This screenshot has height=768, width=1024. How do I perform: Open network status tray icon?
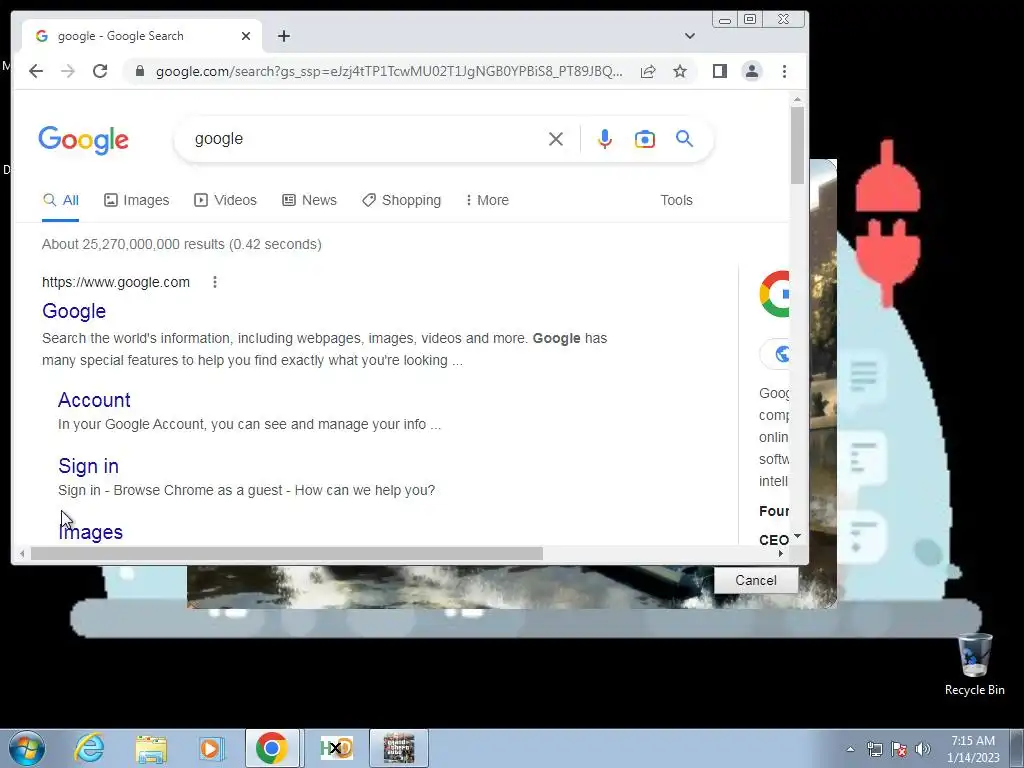point(874,749)
